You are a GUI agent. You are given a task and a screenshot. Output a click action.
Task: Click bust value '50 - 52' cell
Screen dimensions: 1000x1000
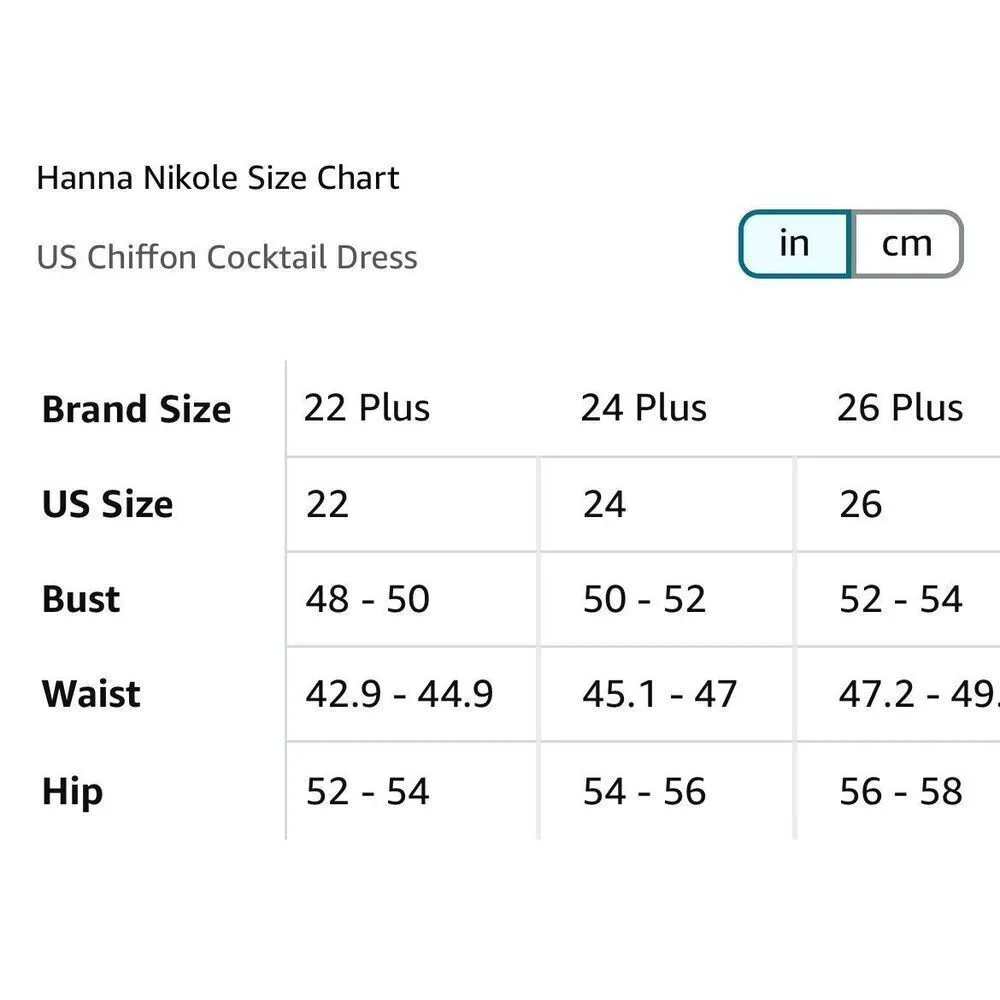[645, 599]
